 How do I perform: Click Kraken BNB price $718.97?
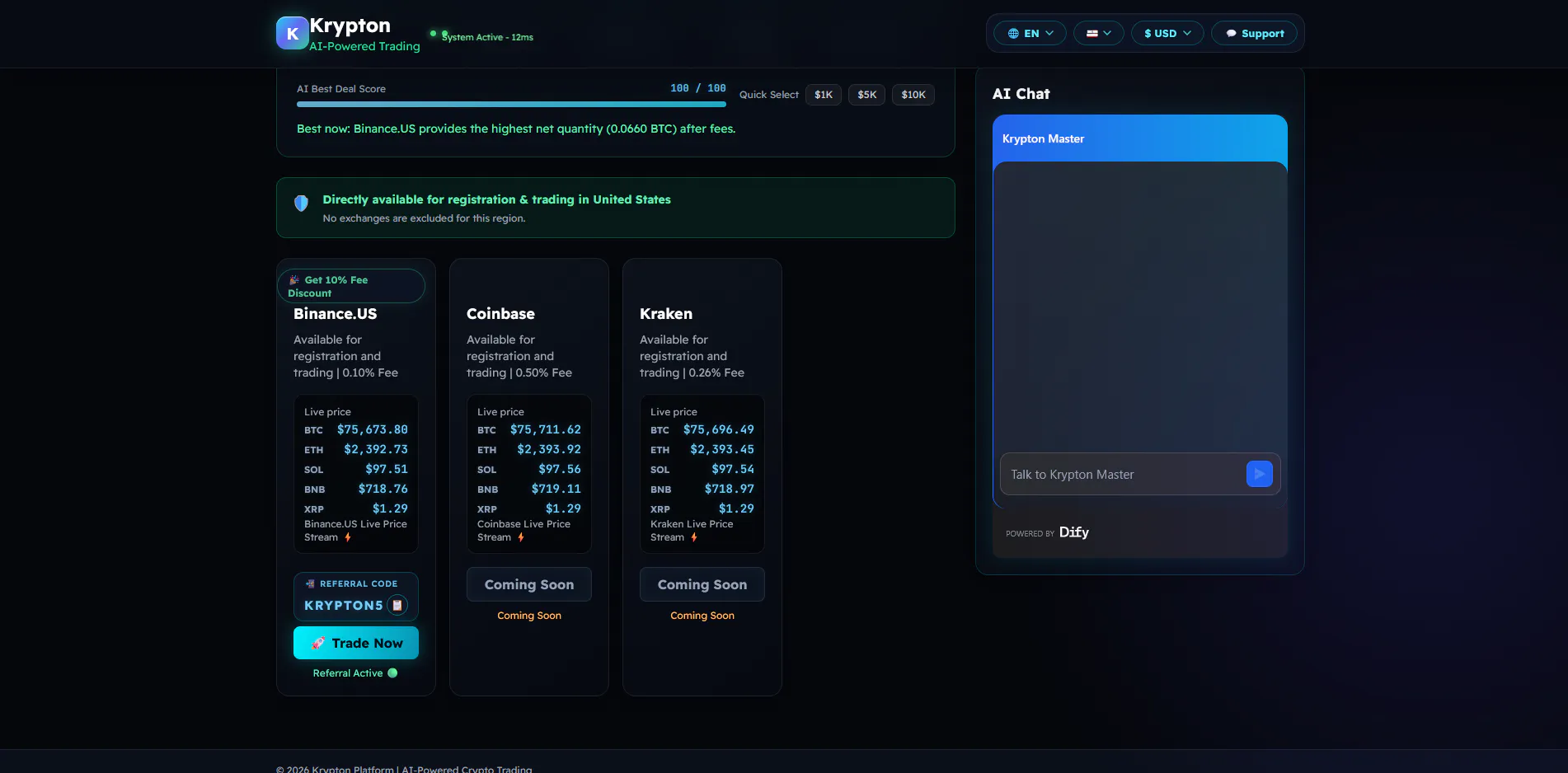(x=730, y=489)
